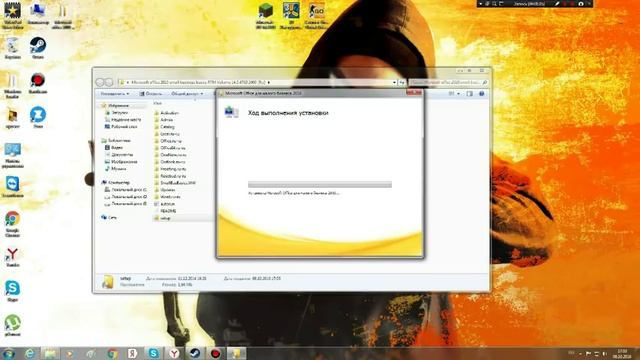Click the system tray flag Action Center icon
Image resolution: width=640 pixels, height=360 pixels.
click(589, 353)
